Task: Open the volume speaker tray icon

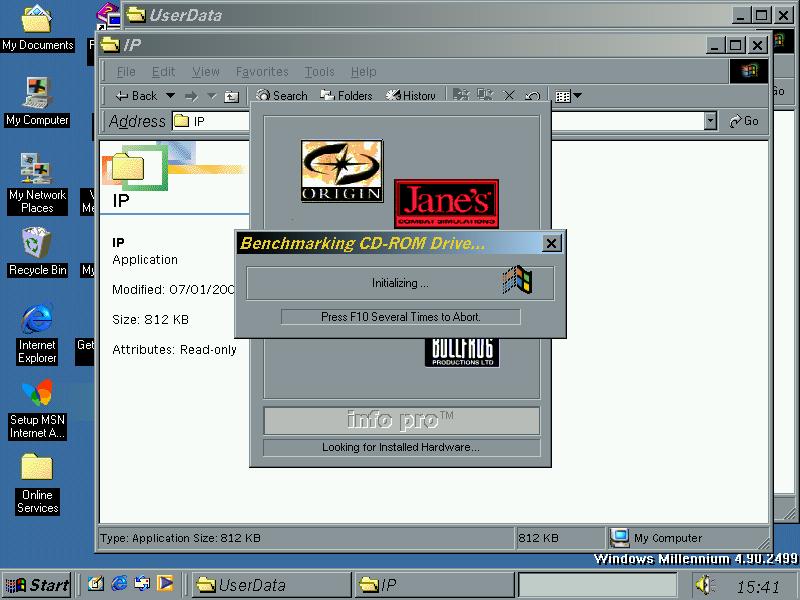Action: click(x=705, y=585)
